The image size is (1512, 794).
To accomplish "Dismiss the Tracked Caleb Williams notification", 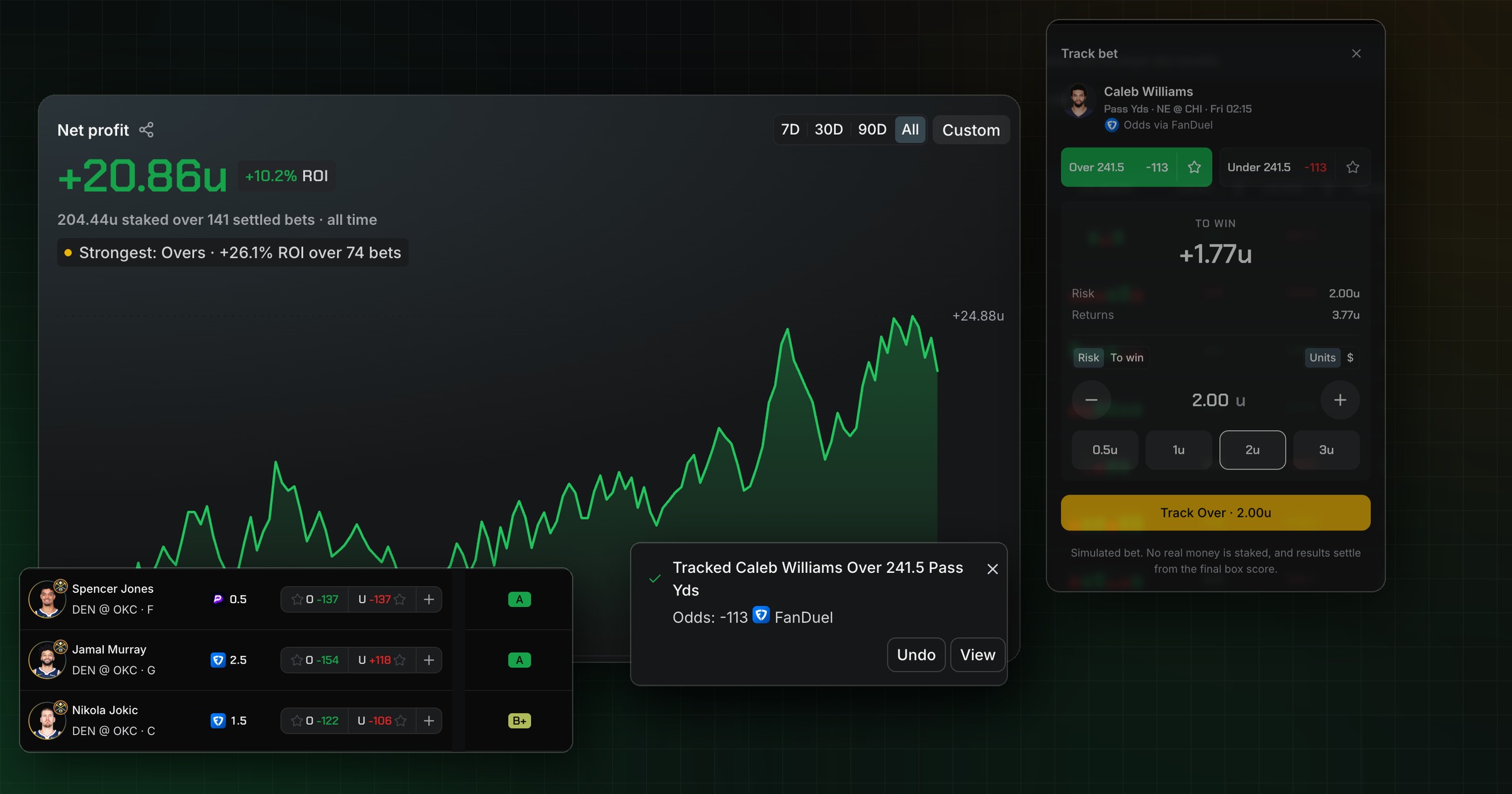I will point(992,569).
